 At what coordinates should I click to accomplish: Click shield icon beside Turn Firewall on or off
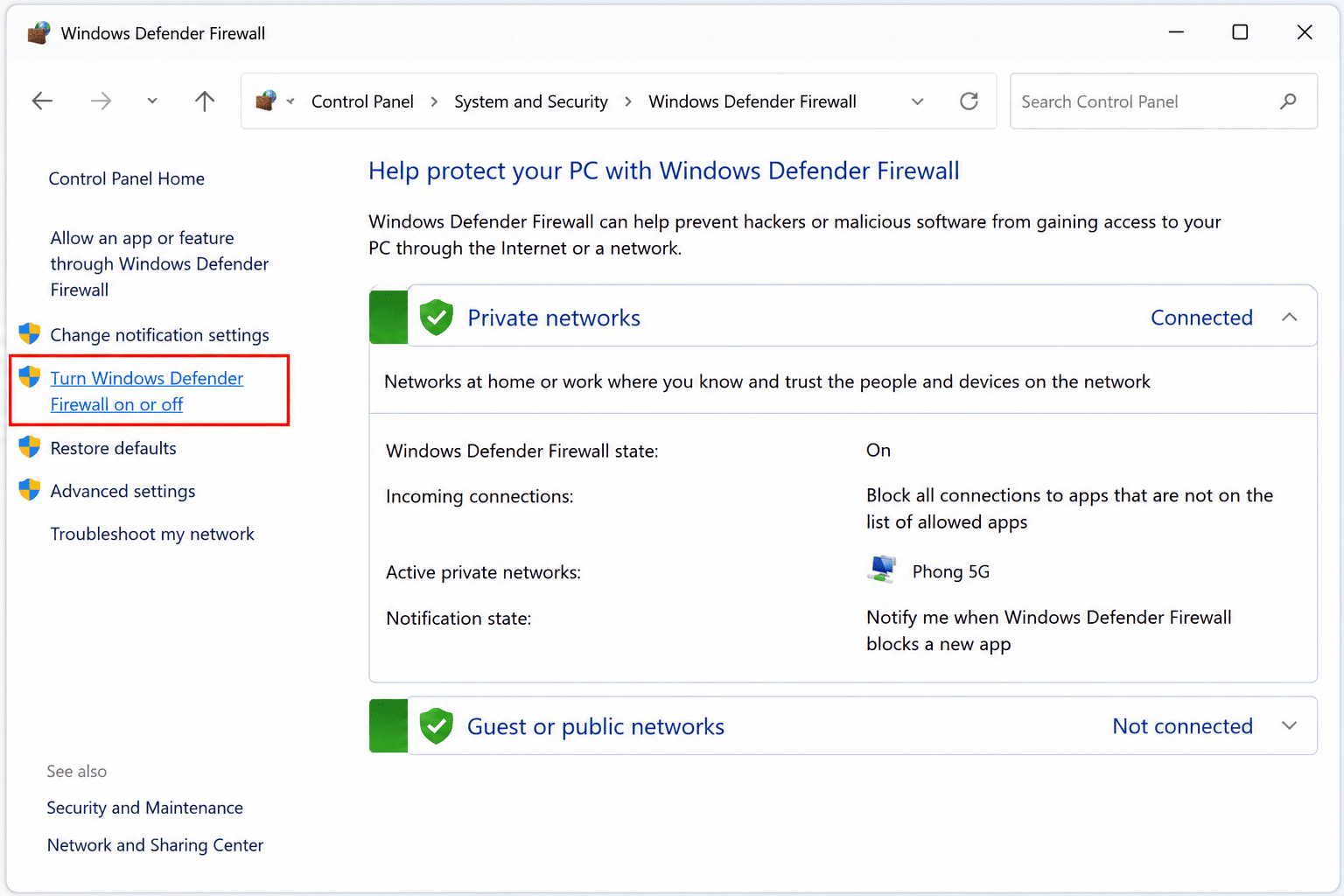click(x=30, y=377)
